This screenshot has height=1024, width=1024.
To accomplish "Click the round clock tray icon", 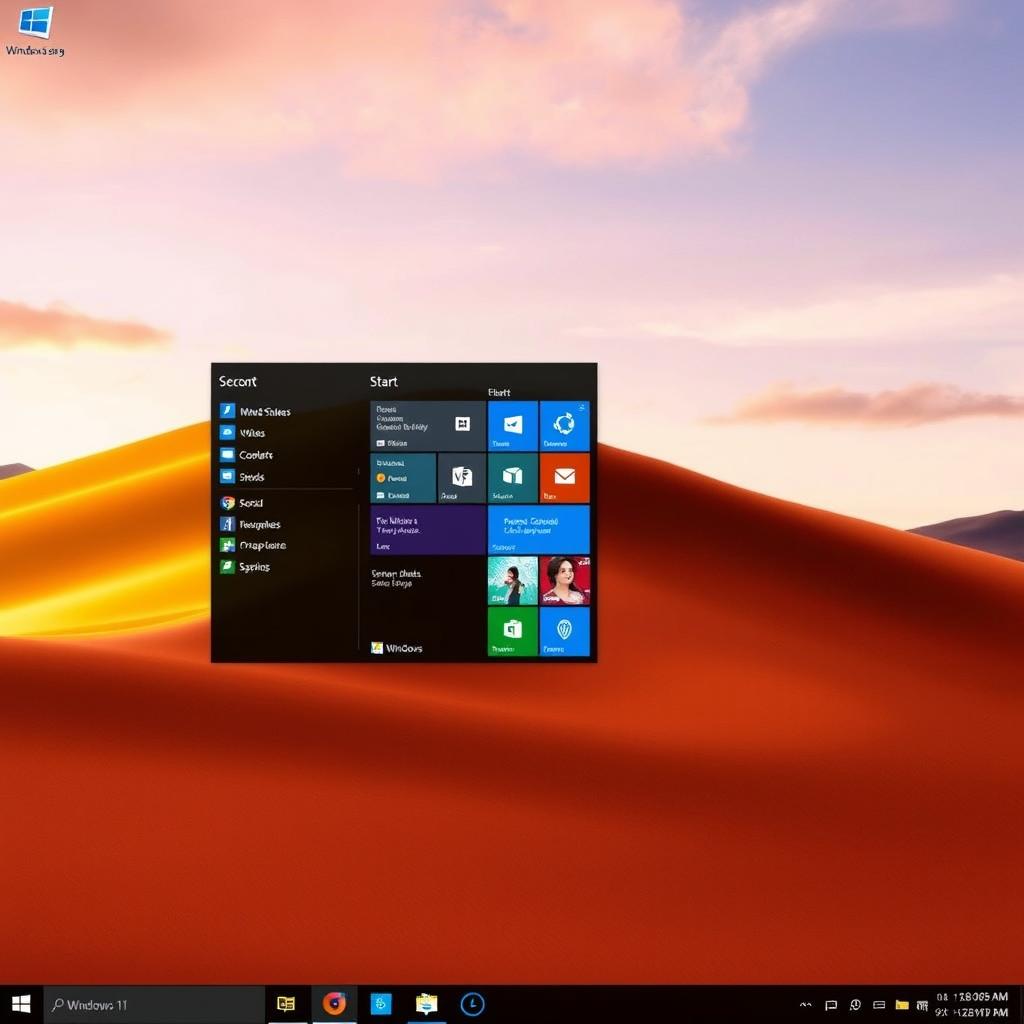I will [855, 1004].
